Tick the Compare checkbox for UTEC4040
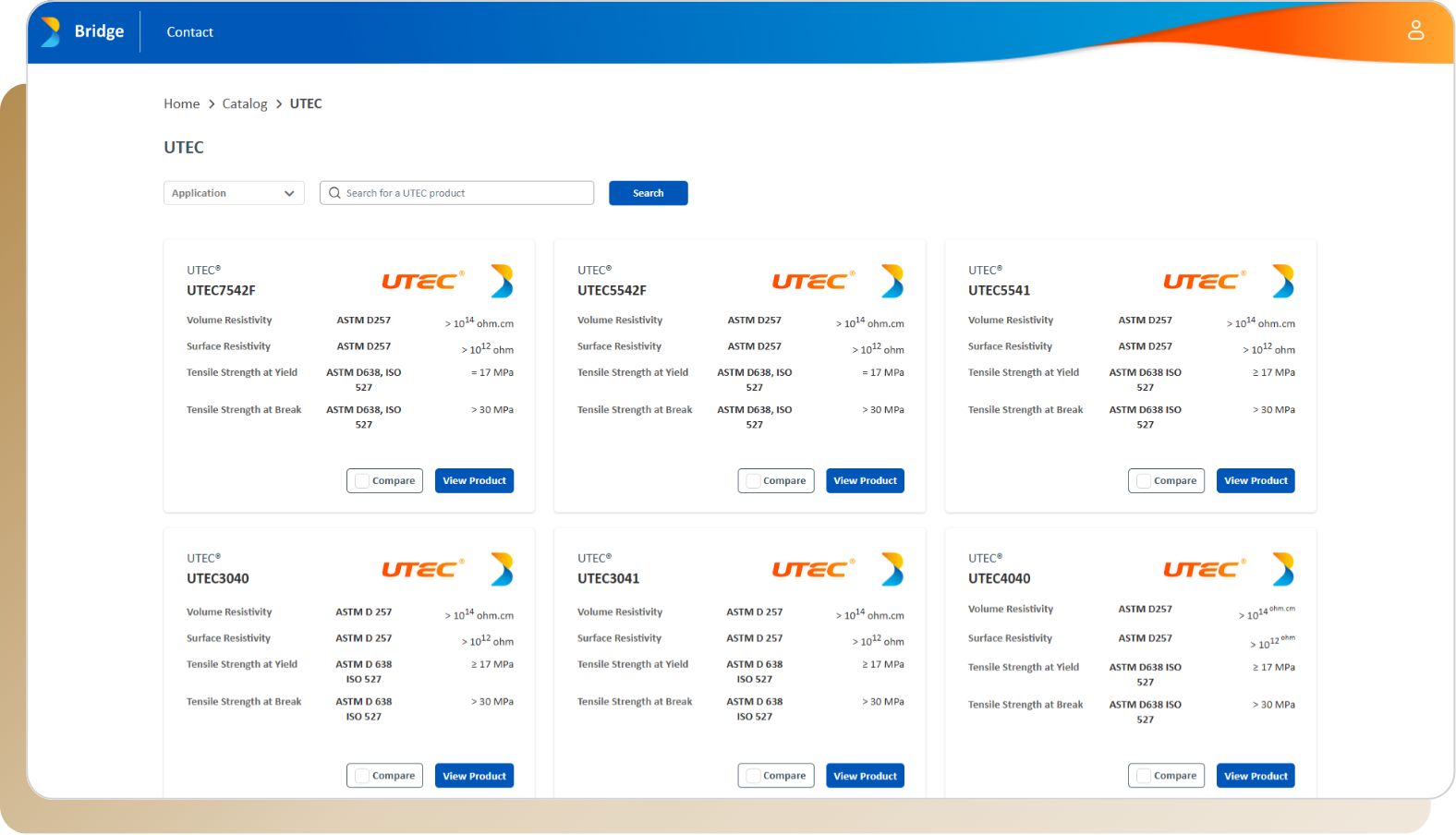Viewport: 1456px width, 835px height. [x=1144, y=776]
